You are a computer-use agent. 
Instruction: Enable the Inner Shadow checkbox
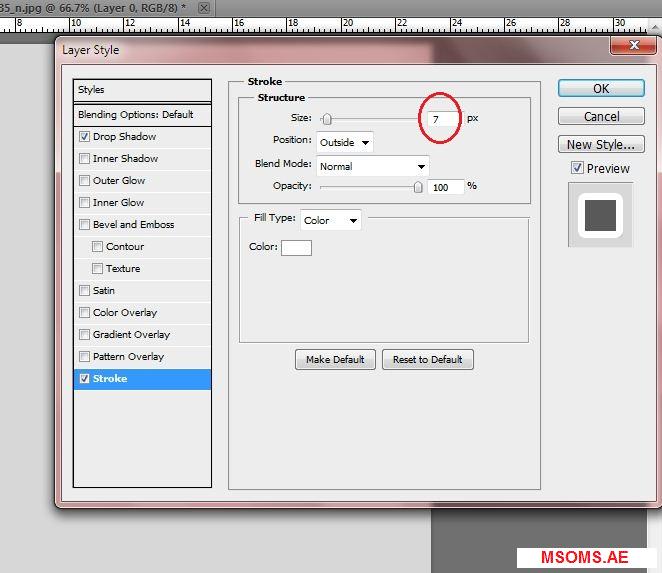point(85,159)
